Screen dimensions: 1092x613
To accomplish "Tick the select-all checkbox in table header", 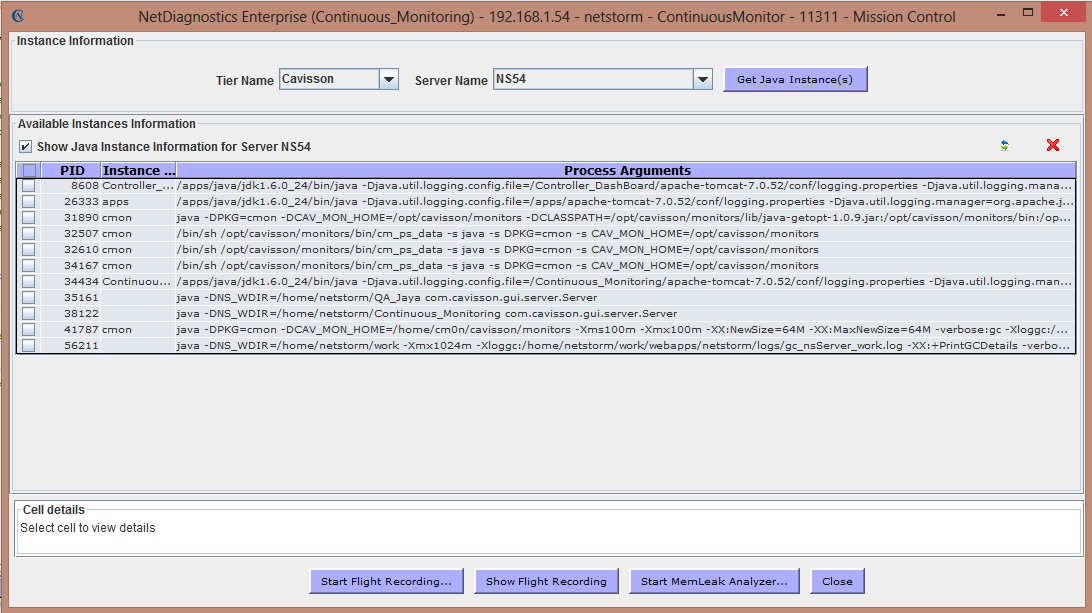I will pos(29,170).
